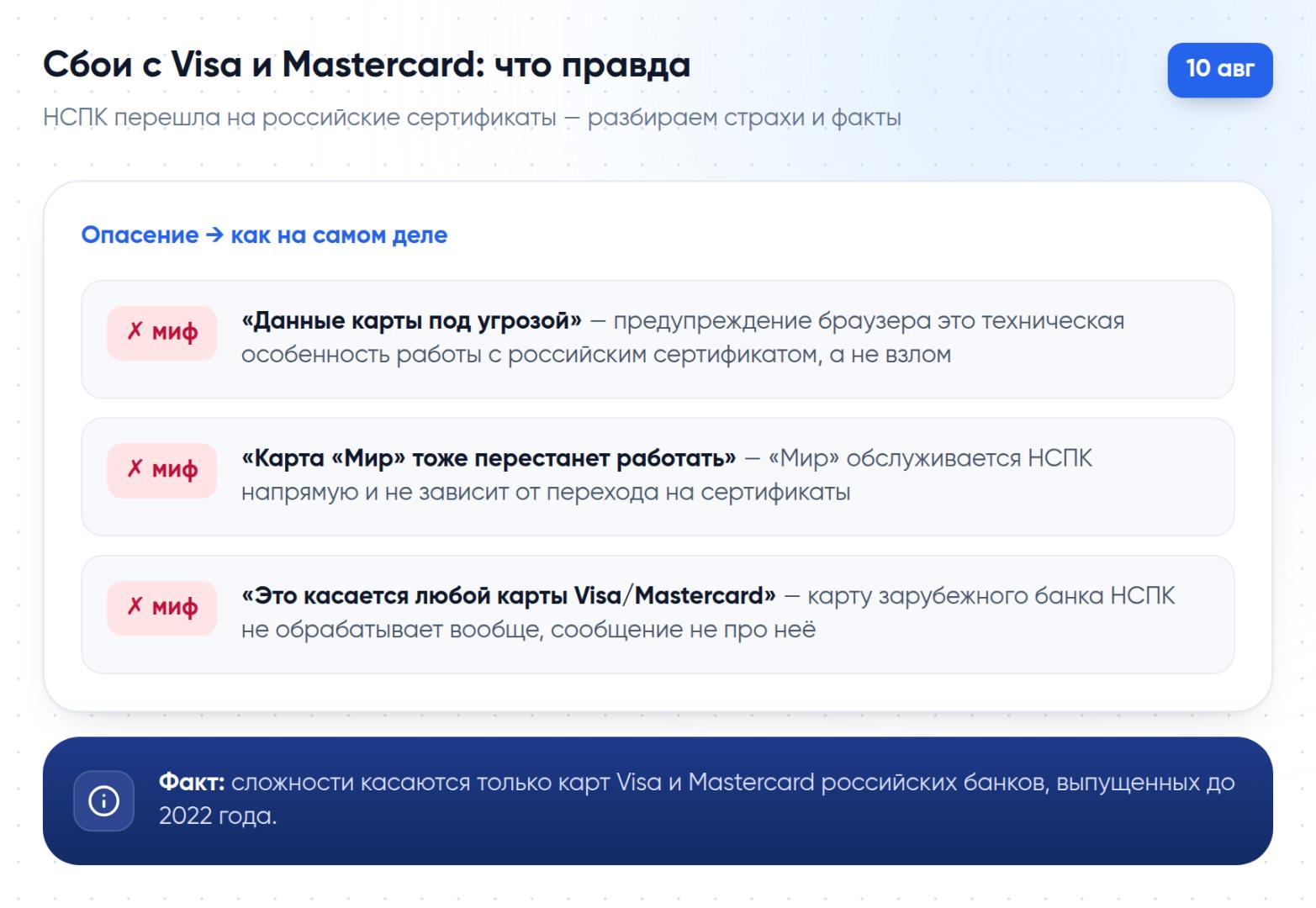Click the bold text «Это касается любой карты Visa/Mastercard»

pyautogui.click(x=509, y=596)
